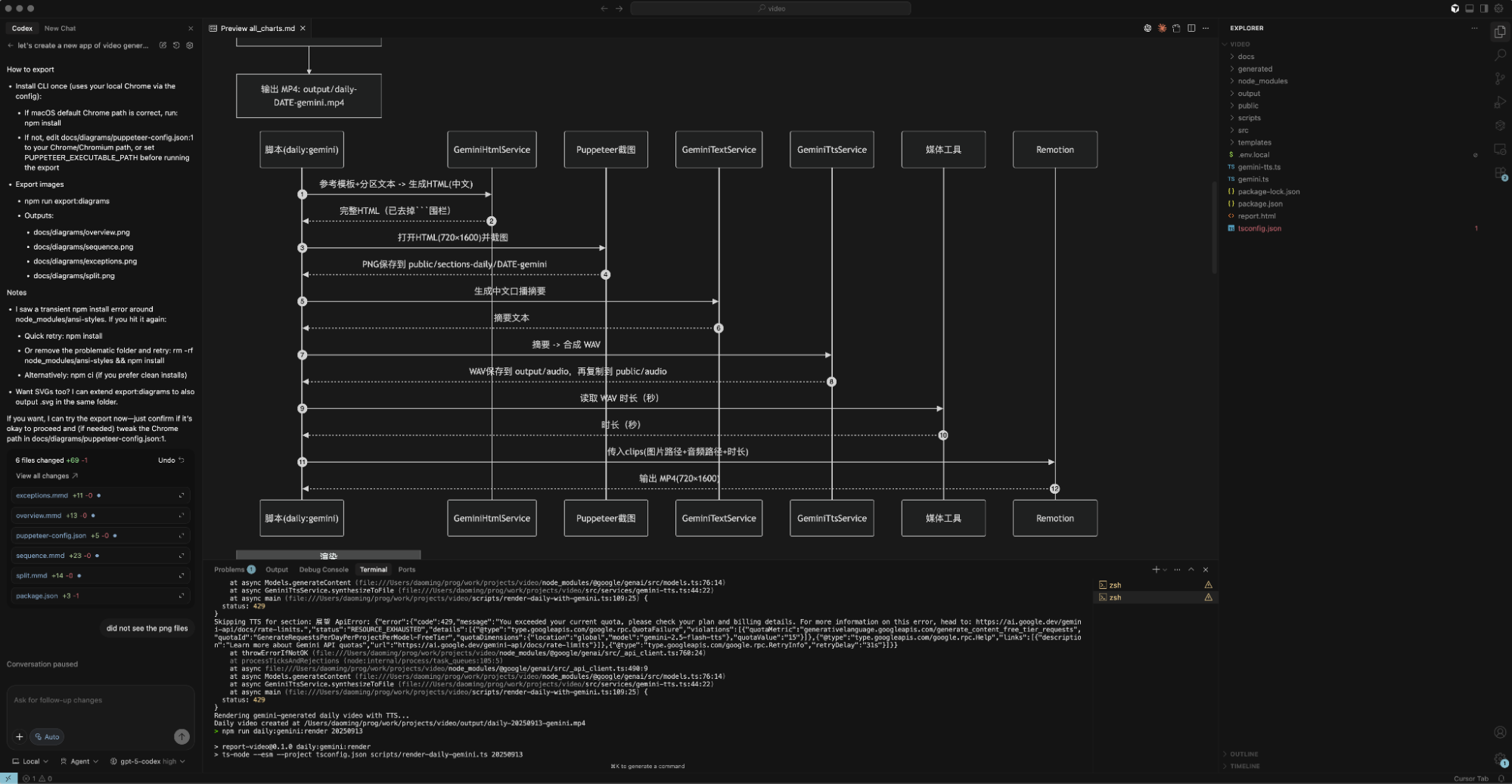Open Source Control in the activity bar
The image size is (1512, 784).
point(1500,79)
